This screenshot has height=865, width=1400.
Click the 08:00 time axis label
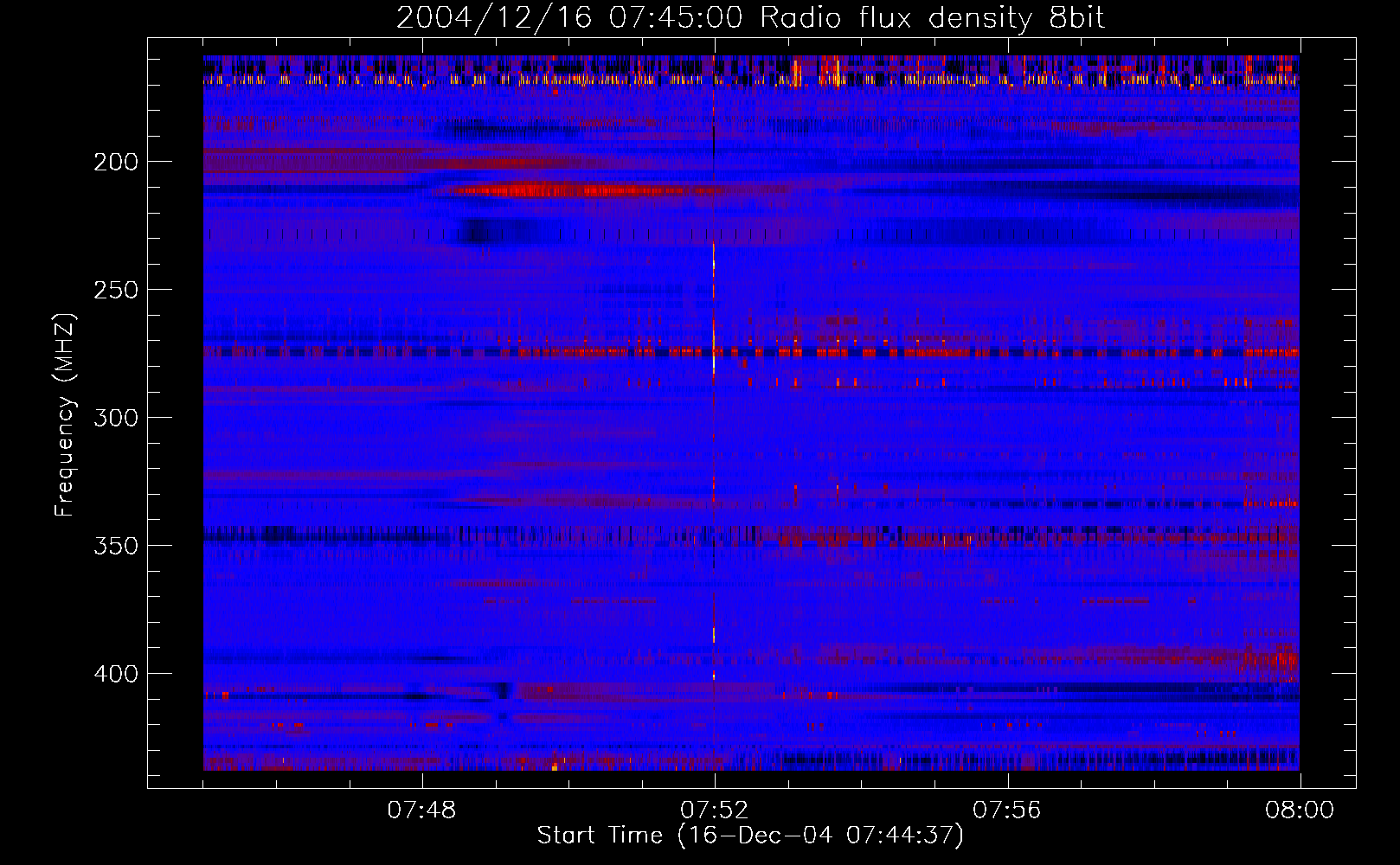click(1300, 811)
